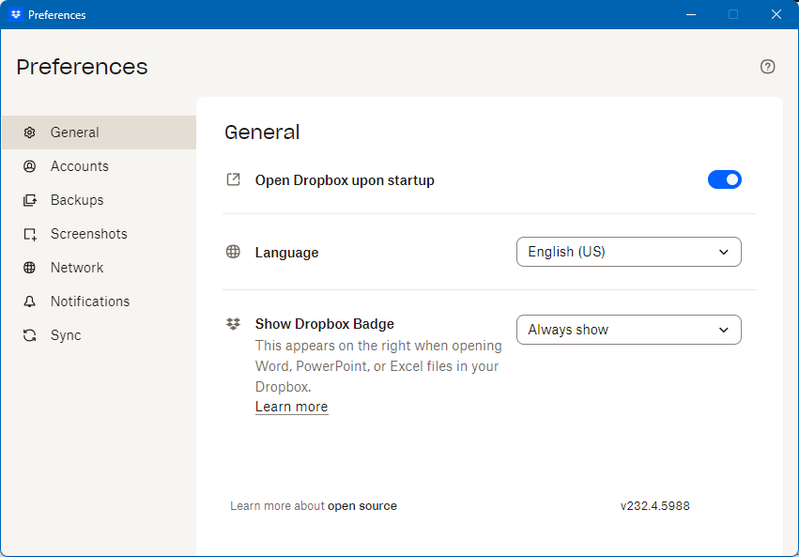Minimize the Preferences window
799x557 pixels.
coord(688,15)
